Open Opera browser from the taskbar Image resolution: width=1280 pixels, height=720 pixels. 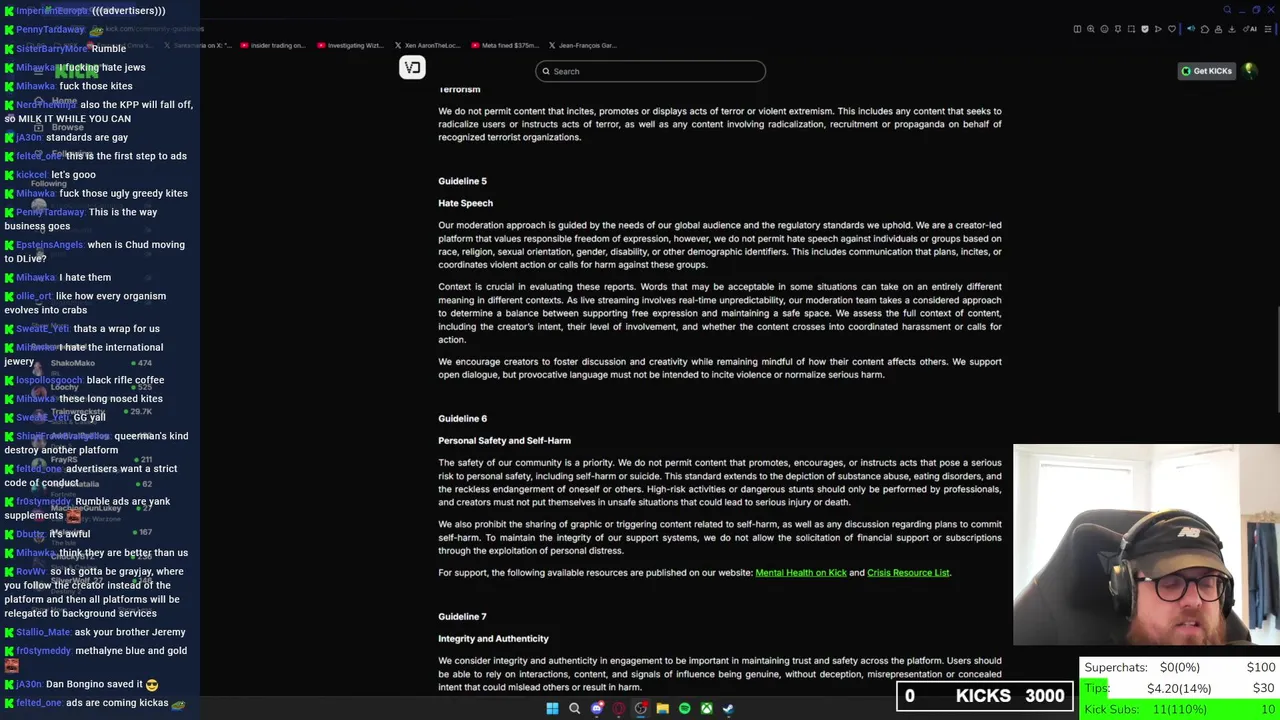click(619, 708)
